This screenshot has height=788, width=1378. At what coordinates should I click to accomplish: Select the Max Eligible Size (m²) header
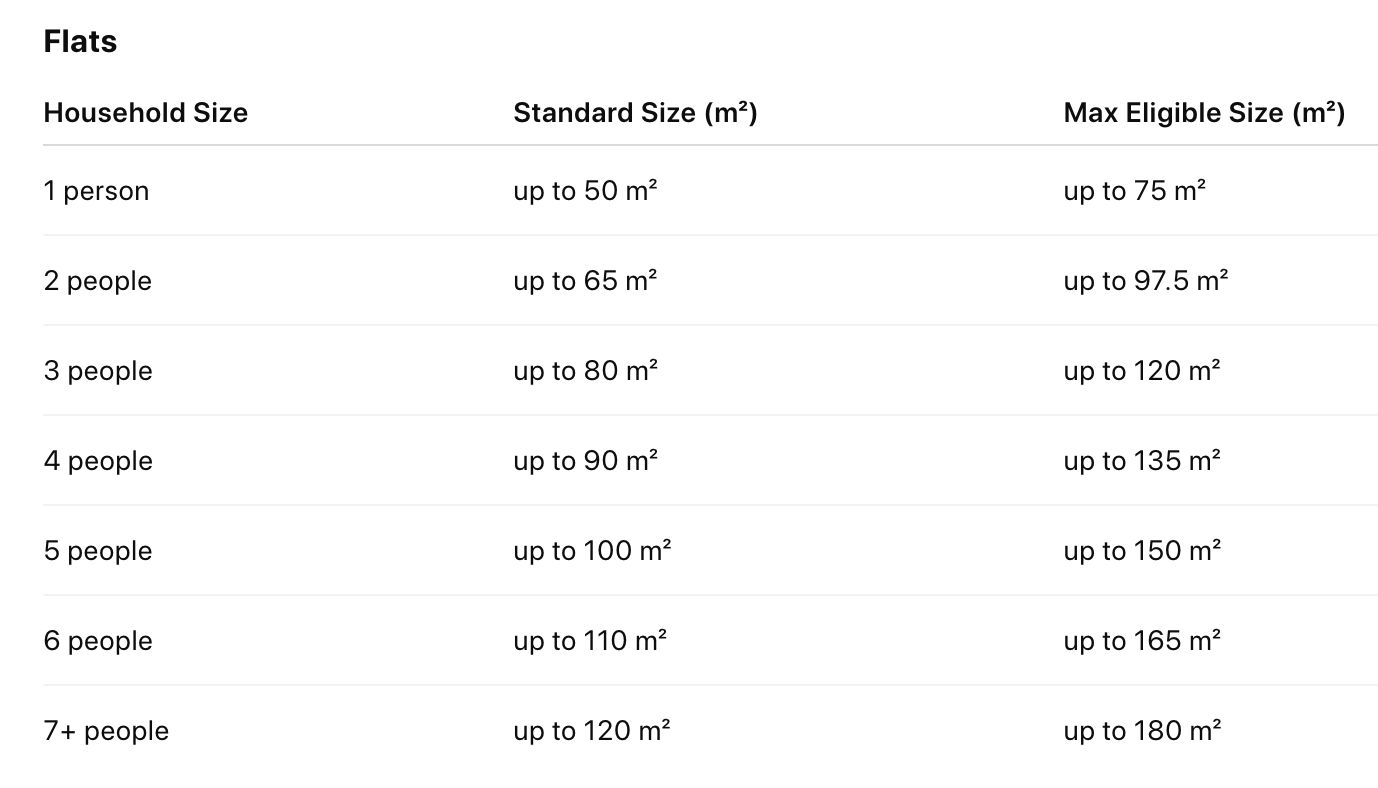pos(1204,113)
